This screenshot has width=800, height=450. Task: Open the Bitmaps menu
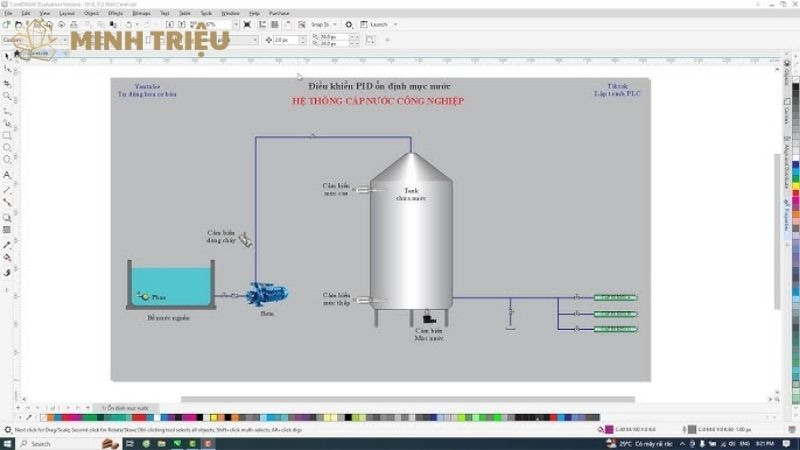[x=141, y=13]
